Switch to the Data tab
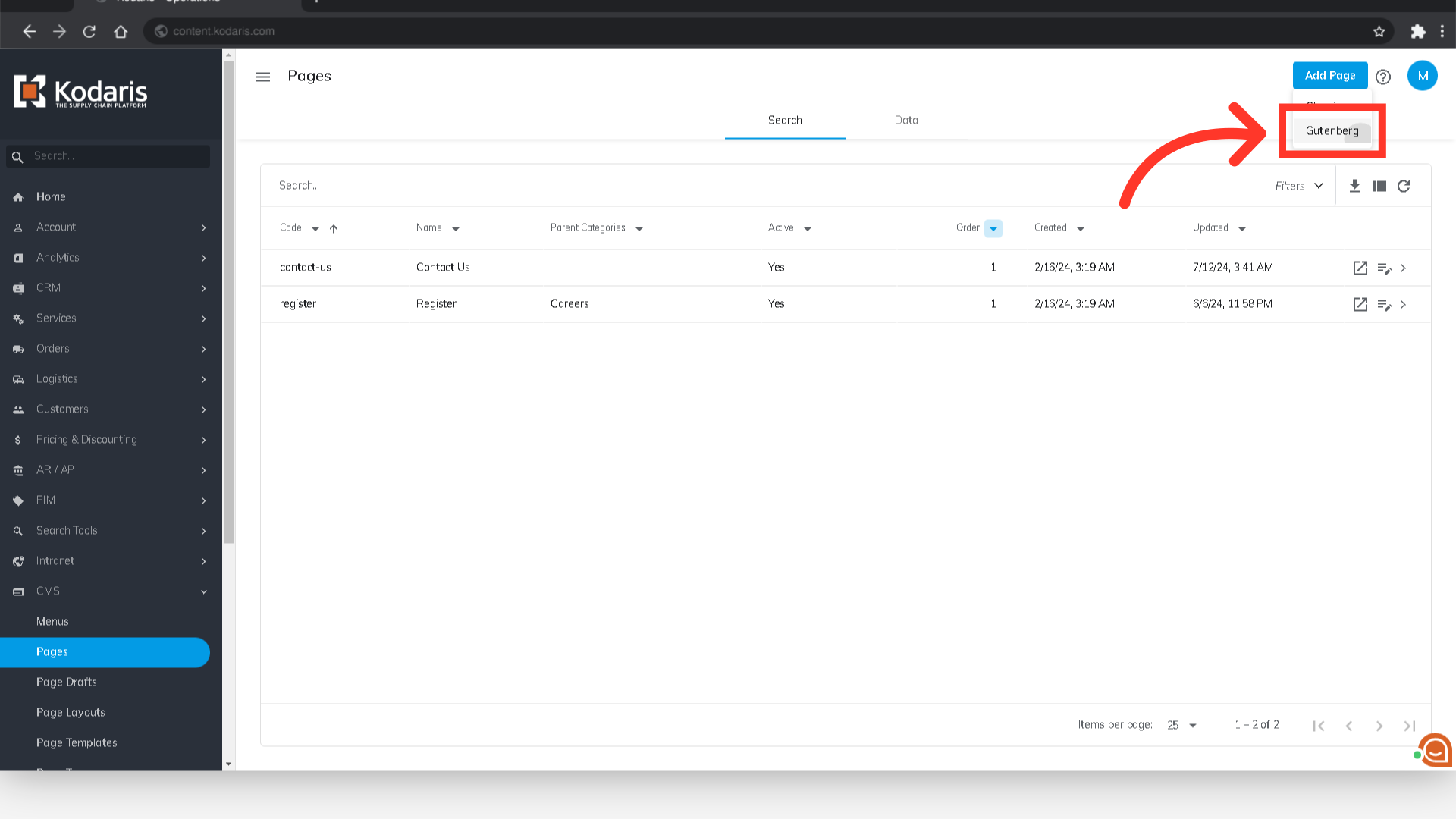Screen dimensions: 1456x819 [905, 120]
